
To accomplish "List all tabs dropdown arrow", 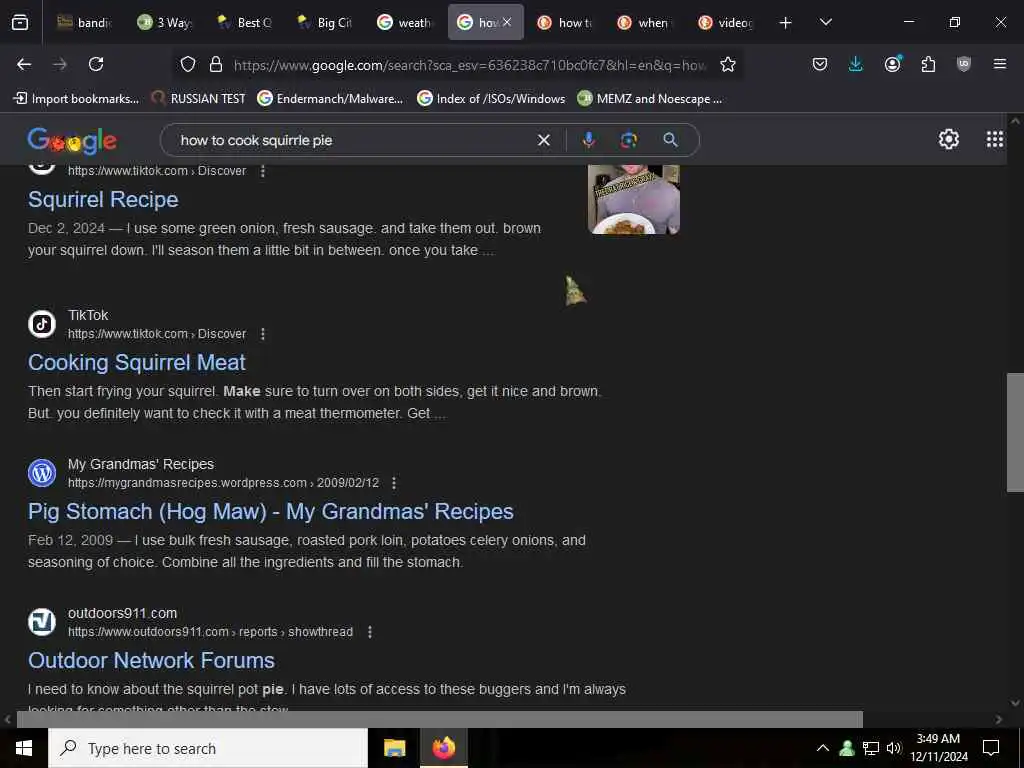I will click(825, 22).
